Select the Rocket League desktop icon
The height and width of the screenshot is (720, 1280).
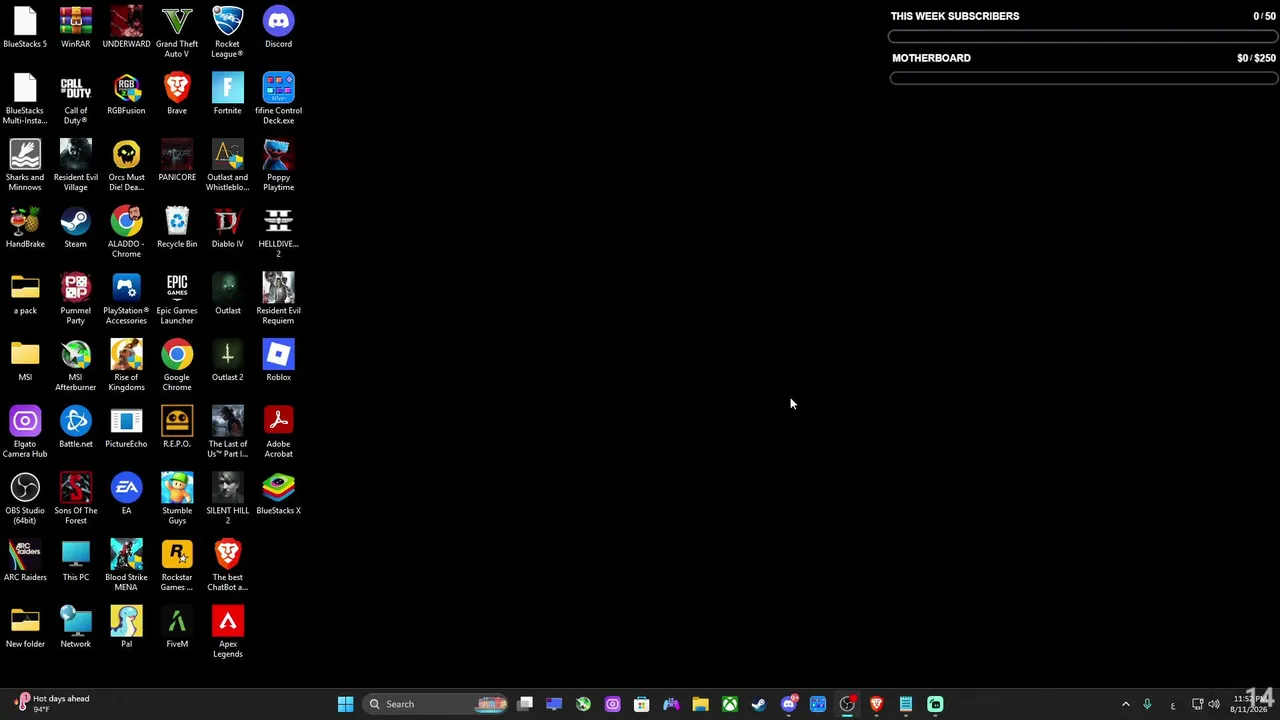pos(227,32)
